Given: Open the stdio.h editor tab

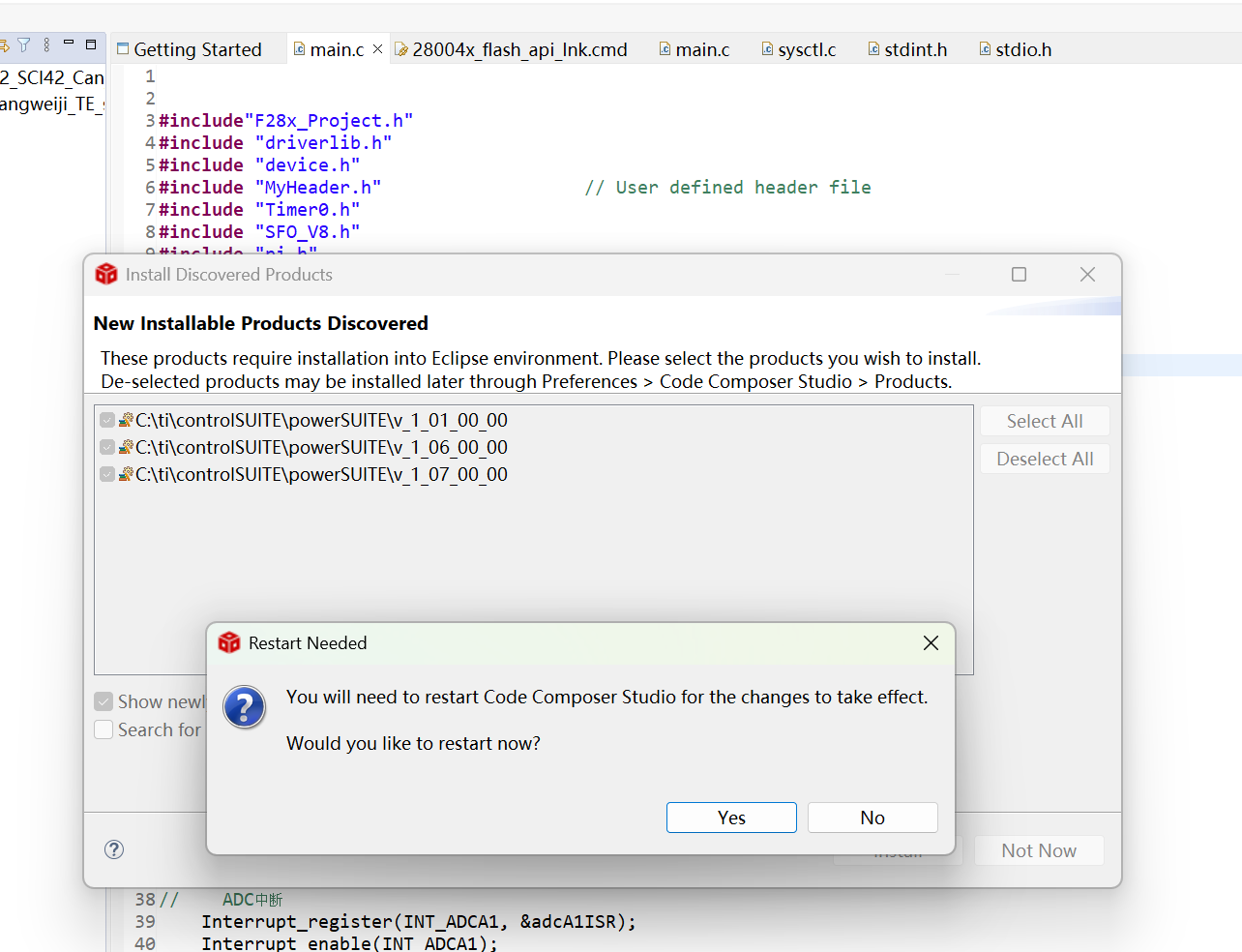Looking at the screenshot, I should [1015, 49].
